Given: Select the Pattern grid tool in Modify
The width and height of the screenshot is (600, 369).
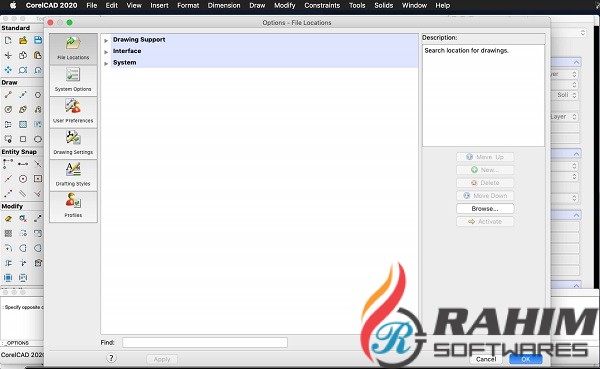Looking at the screenshot, I should 8,233.
